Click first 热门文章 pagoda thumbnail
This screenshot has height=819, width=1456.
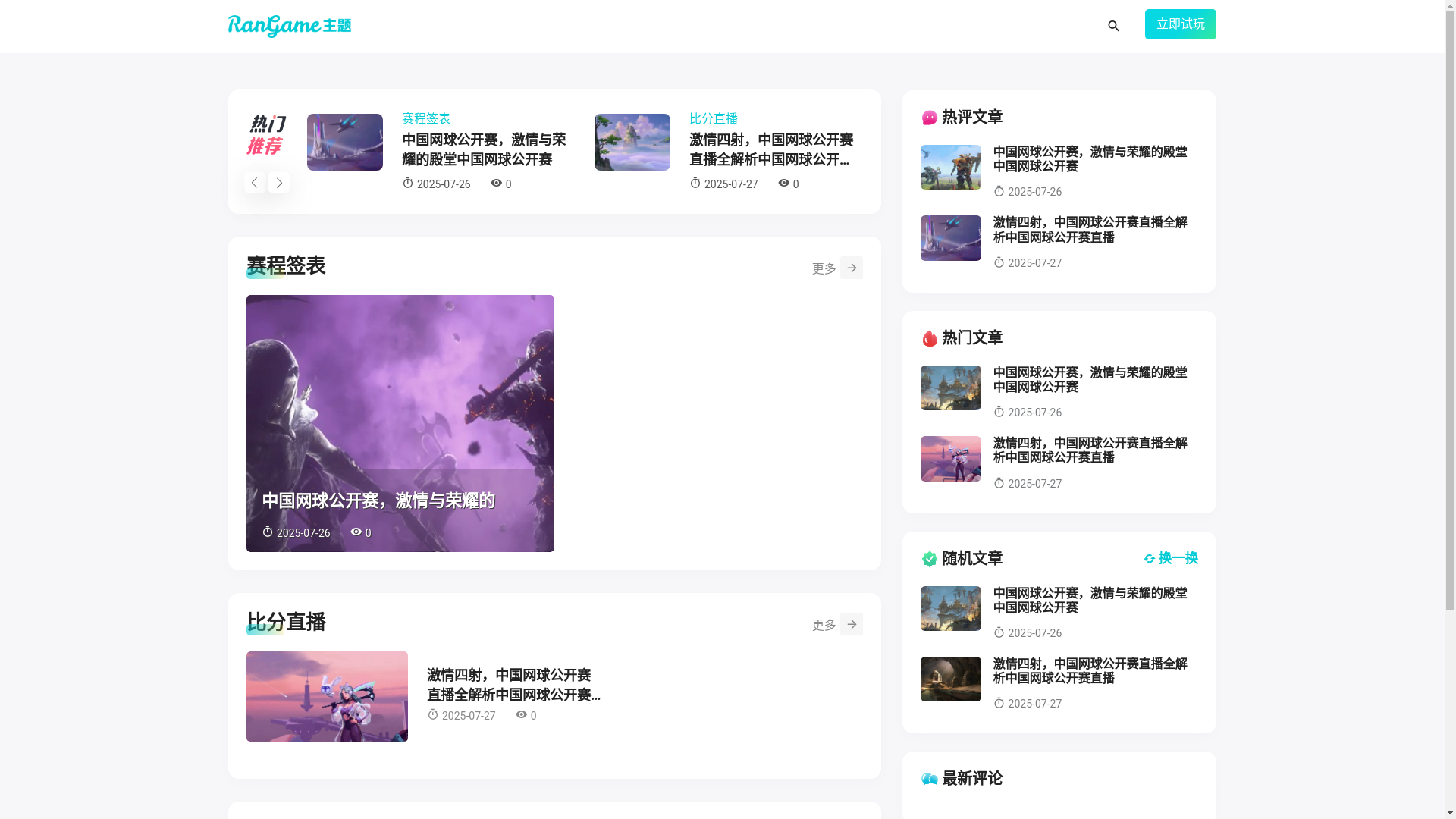(x=950, y=388)
